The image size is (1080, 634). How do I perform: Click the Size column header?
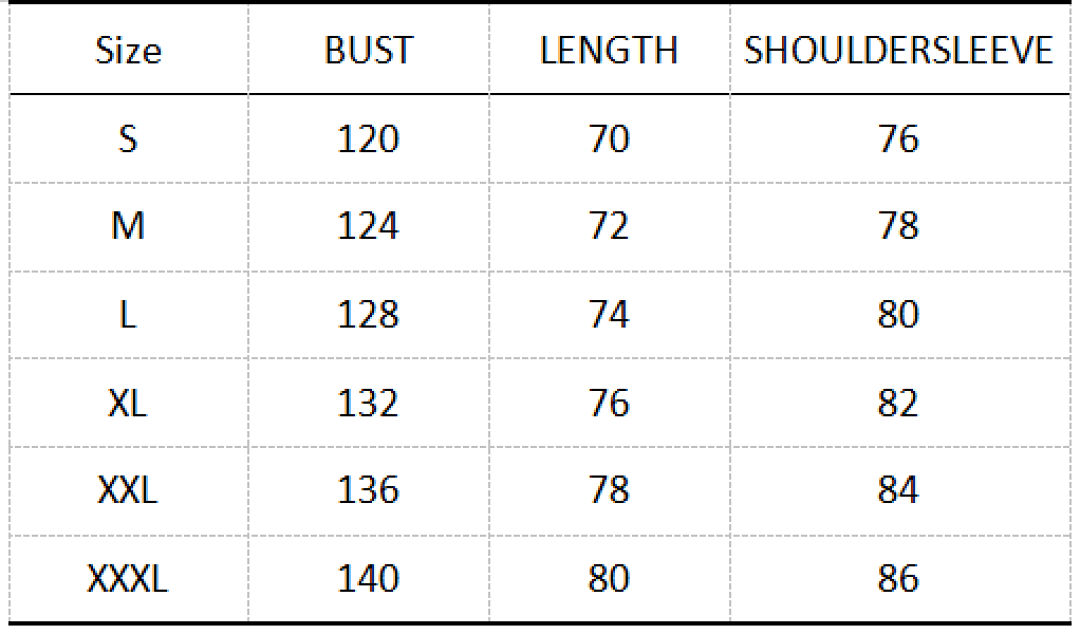128,50
